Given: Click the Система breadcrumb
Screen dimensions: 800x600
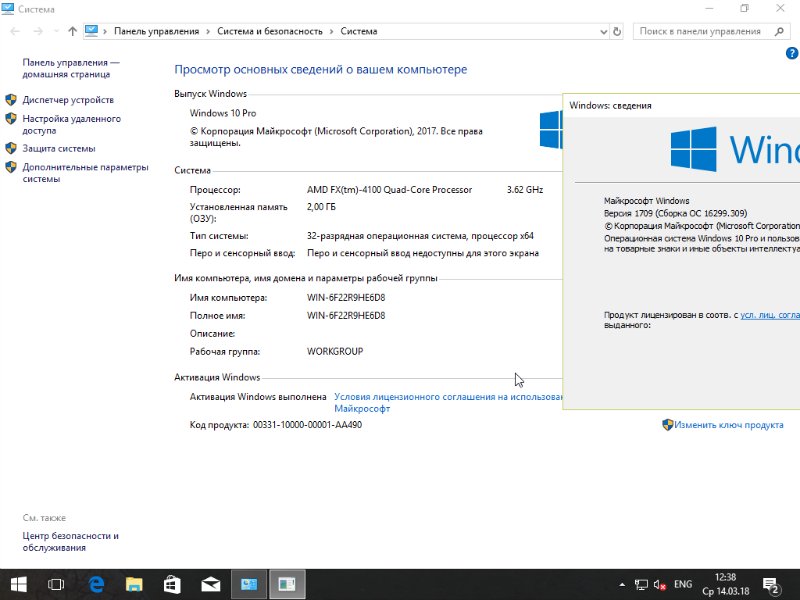Looking at the screenshot, I should coord(359,31).
